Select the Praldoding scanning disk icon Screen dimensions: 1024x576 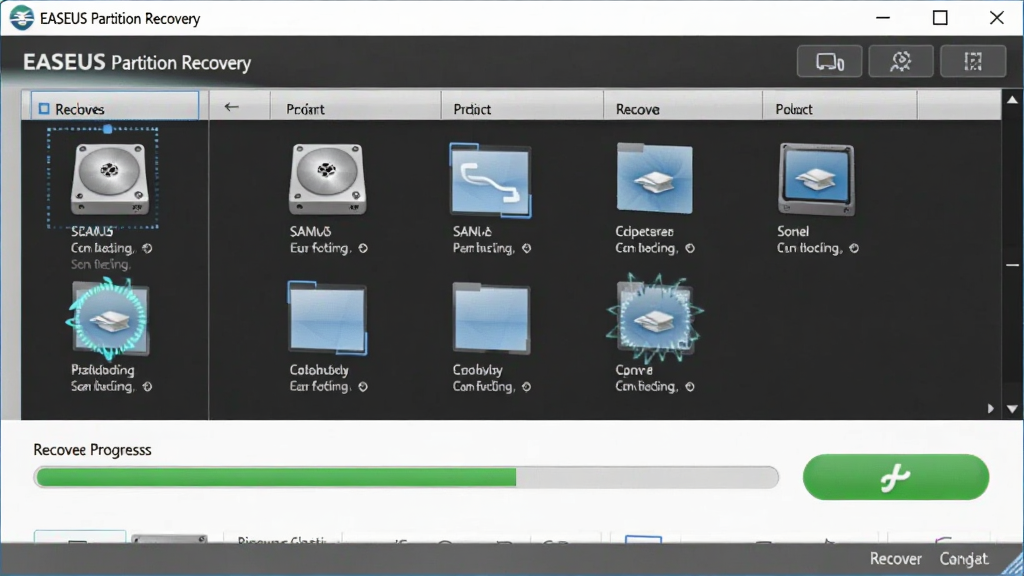point(108,319)
